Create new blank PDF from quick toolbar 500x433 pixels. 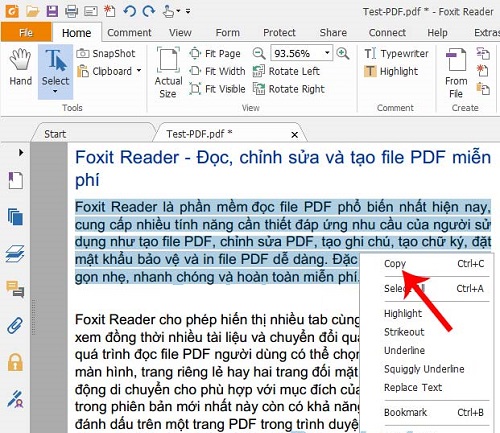pos(109,11)
